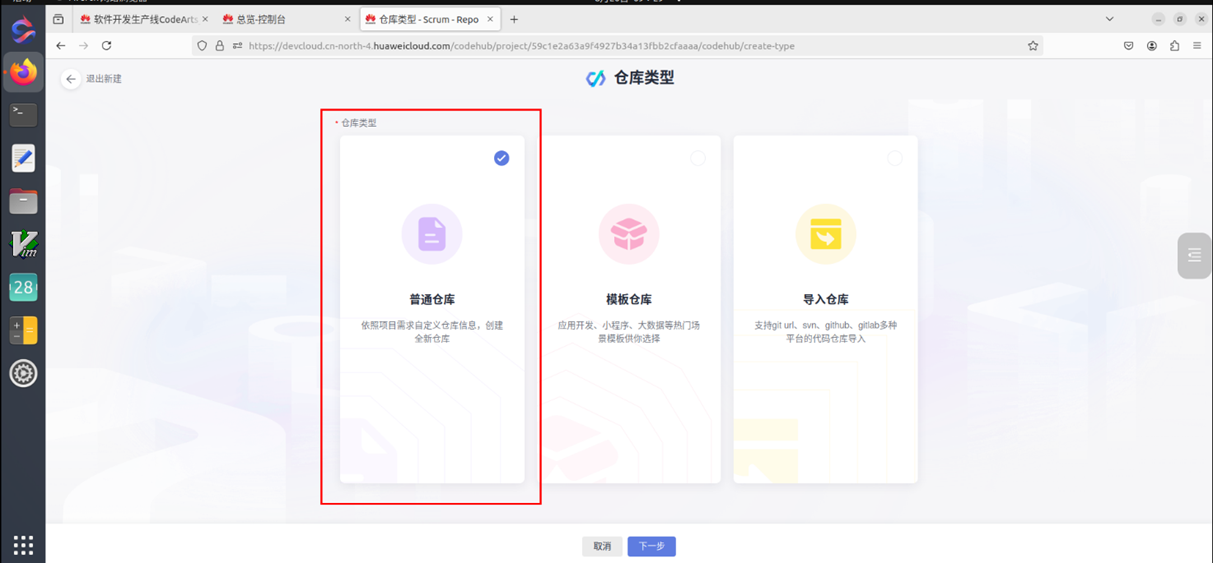Click the tracking protection shield icon

click(x=202, y=46)
